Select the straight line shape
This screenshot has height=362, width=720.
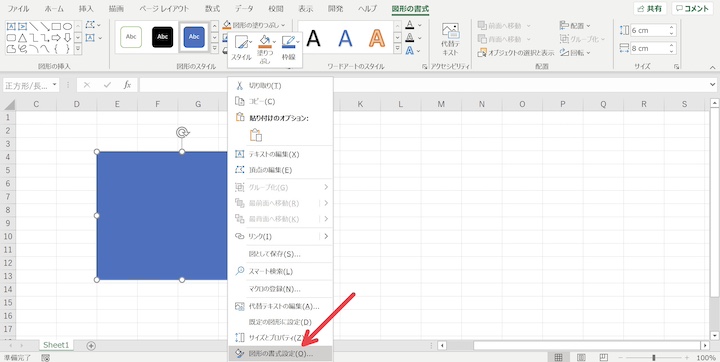[x=34, y=26]
